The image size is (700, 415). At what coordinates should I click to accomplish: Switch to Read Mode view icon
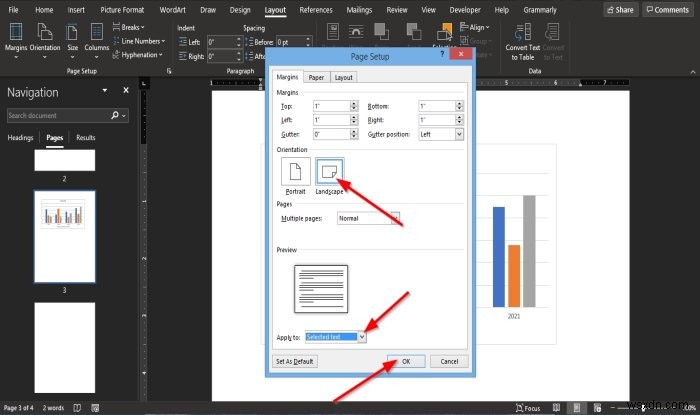pos(556,407)
